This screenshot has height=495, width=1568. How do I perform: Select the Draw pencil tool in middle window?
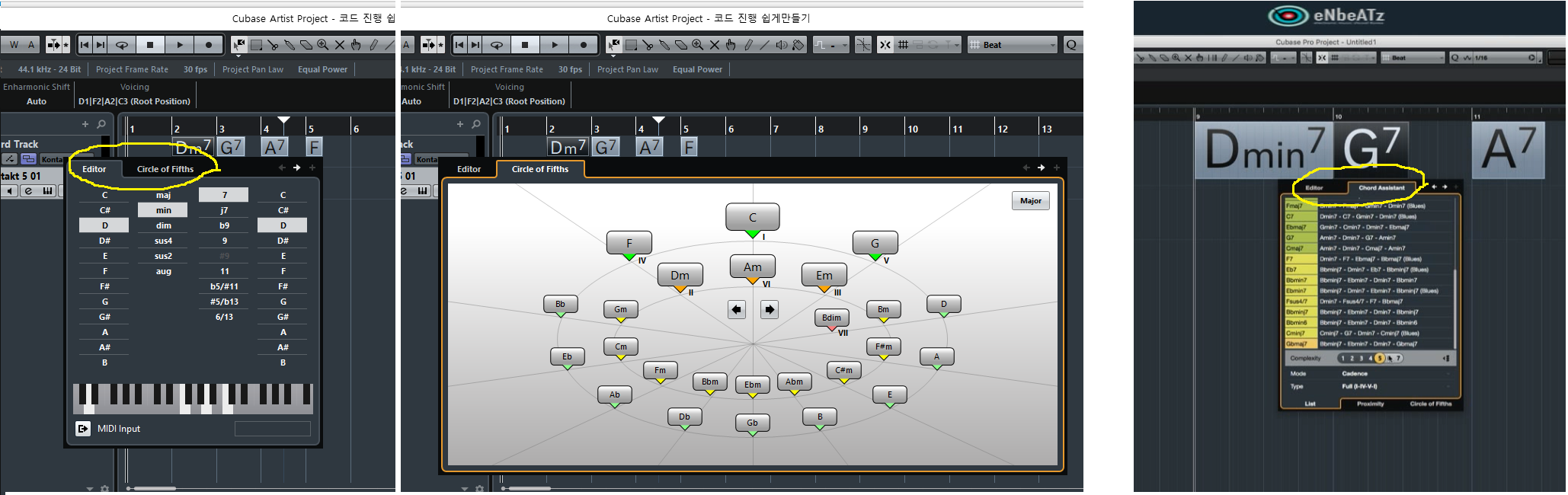(x=748, y=45)
